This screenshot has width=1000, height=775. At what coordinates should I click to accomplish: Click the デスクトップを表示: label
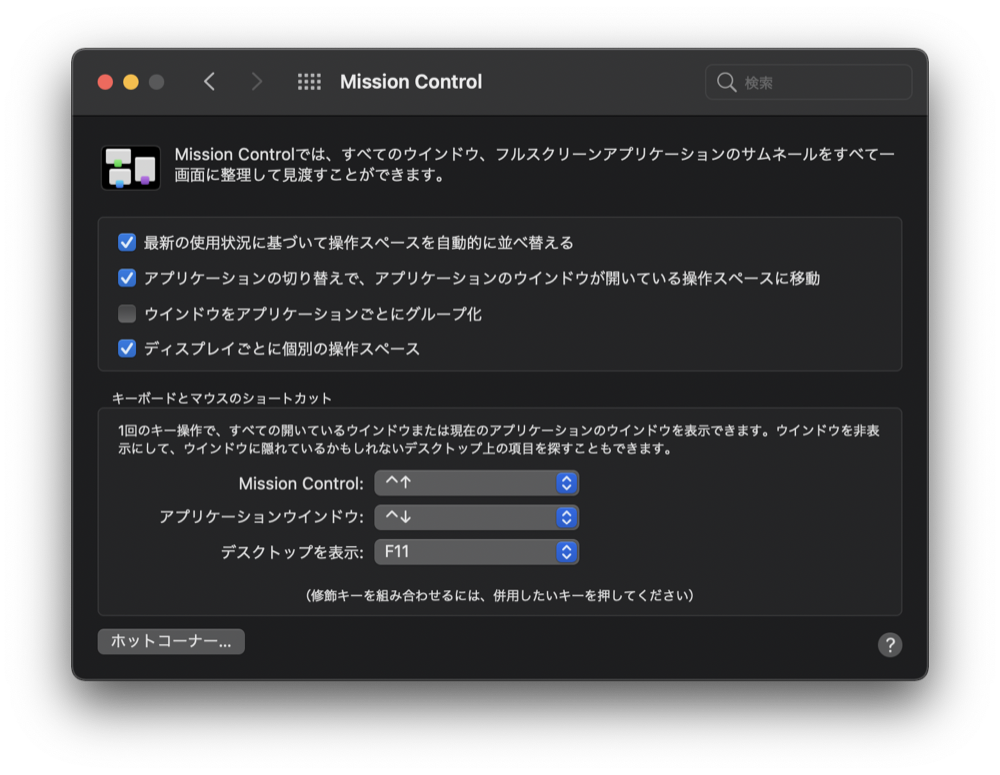click(292, 552)
